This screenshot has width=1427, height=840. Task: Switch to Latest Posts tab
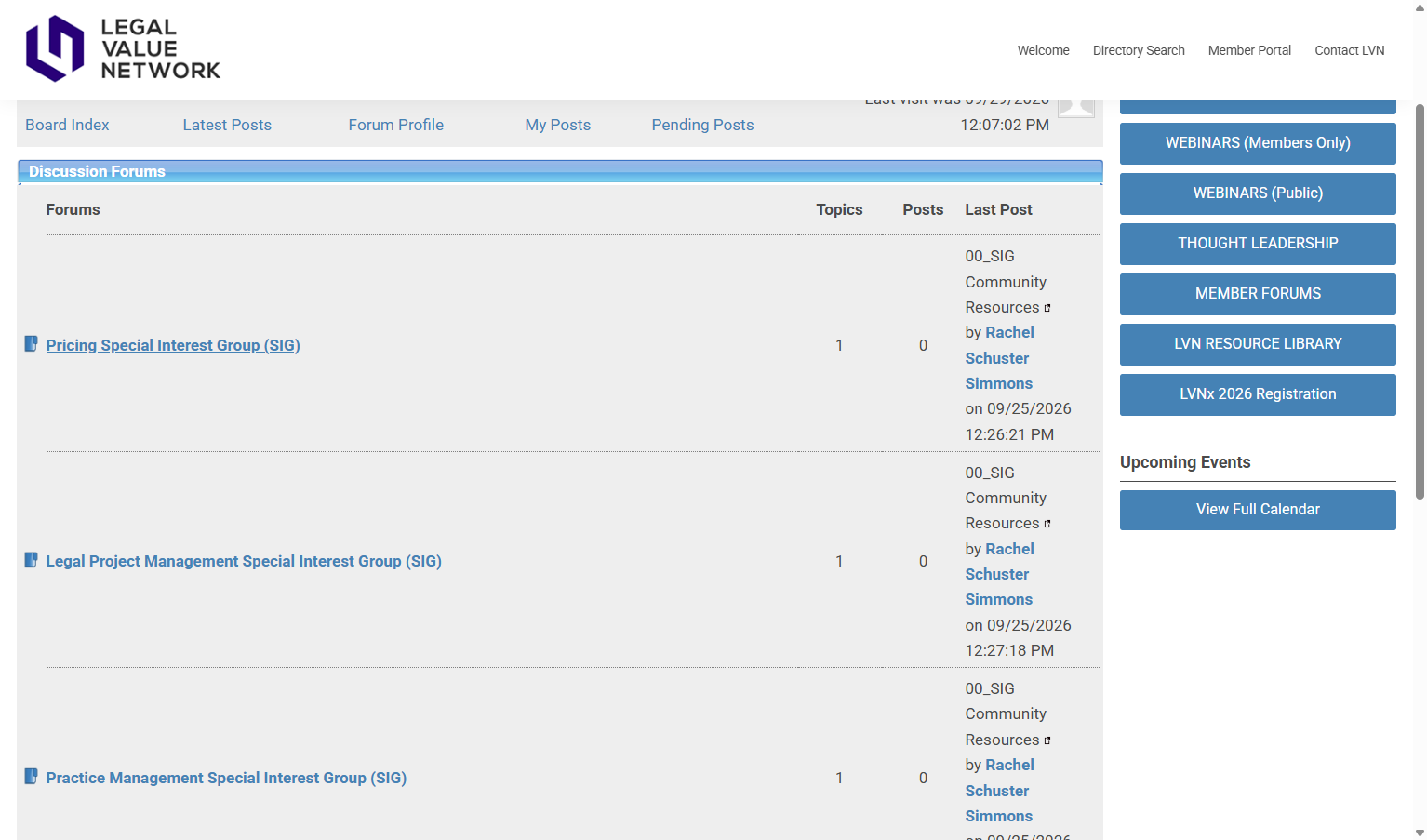coord(227,125)
